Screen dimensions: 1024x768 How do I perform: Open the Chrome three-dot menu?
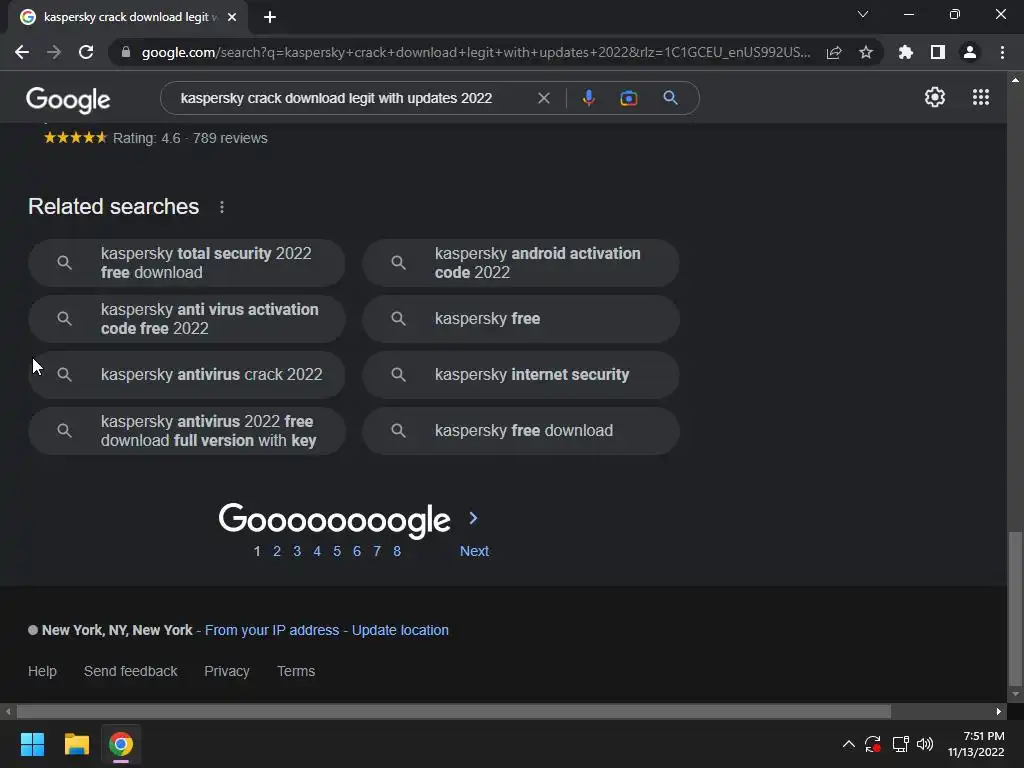coord(1002,52)
